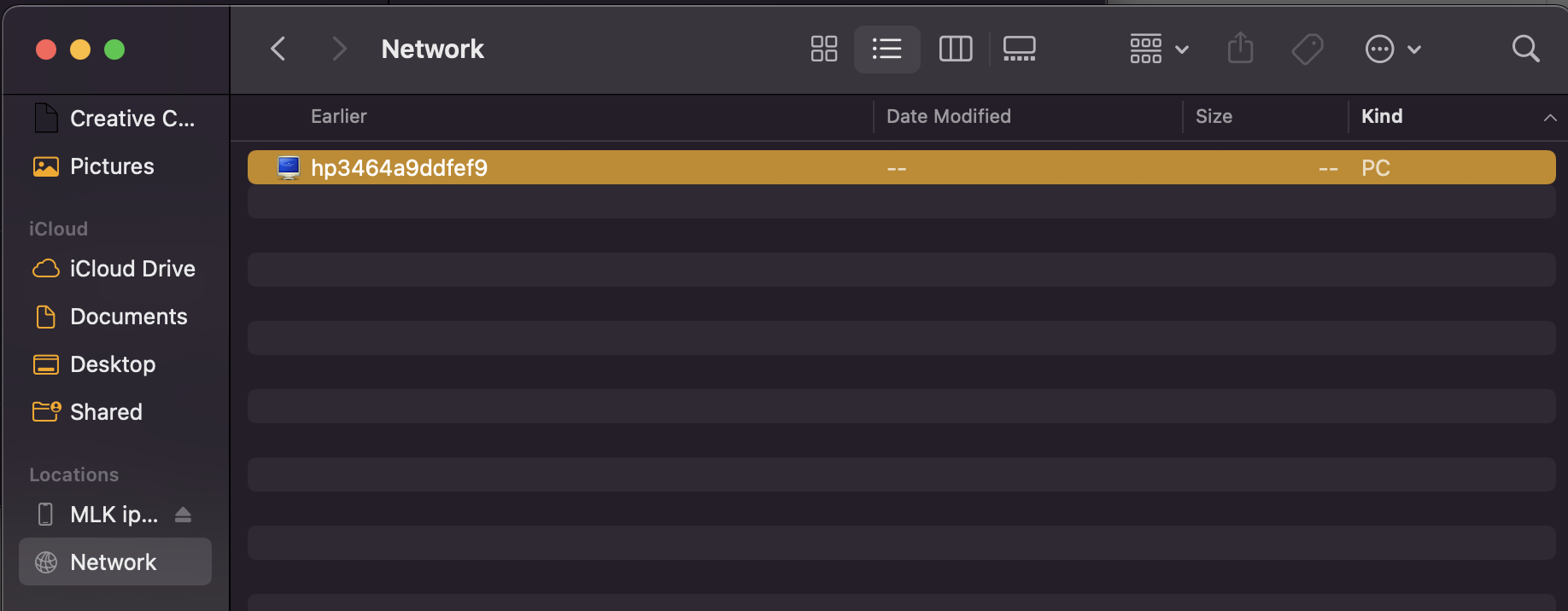Open the Group By dropdown
Image resolution: width=1568 pixels, height=611 pixels.
[1158, 49]
